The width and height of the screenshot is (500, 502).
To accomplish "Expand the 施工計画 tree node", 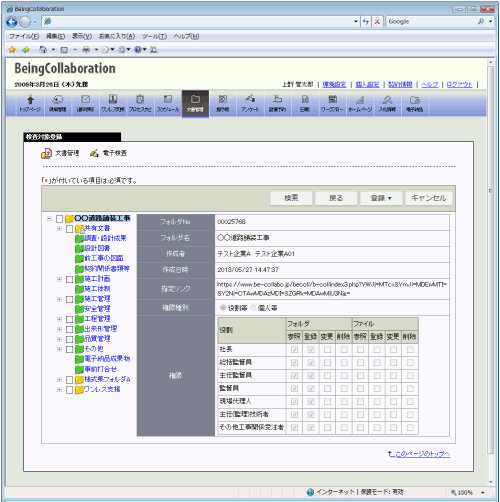I will (59, 279).
